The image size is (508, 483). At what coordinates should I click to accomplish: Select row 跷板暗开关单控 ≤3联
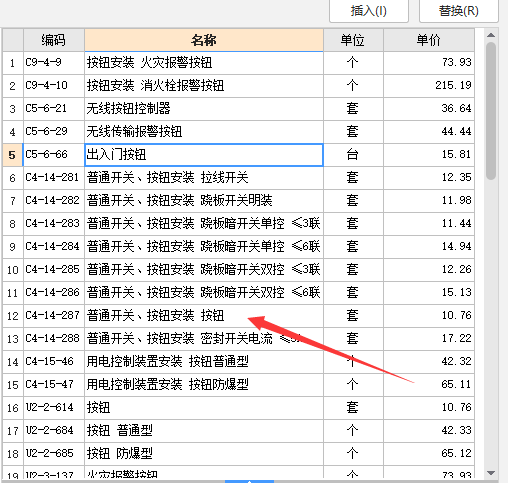click(204, 224)
